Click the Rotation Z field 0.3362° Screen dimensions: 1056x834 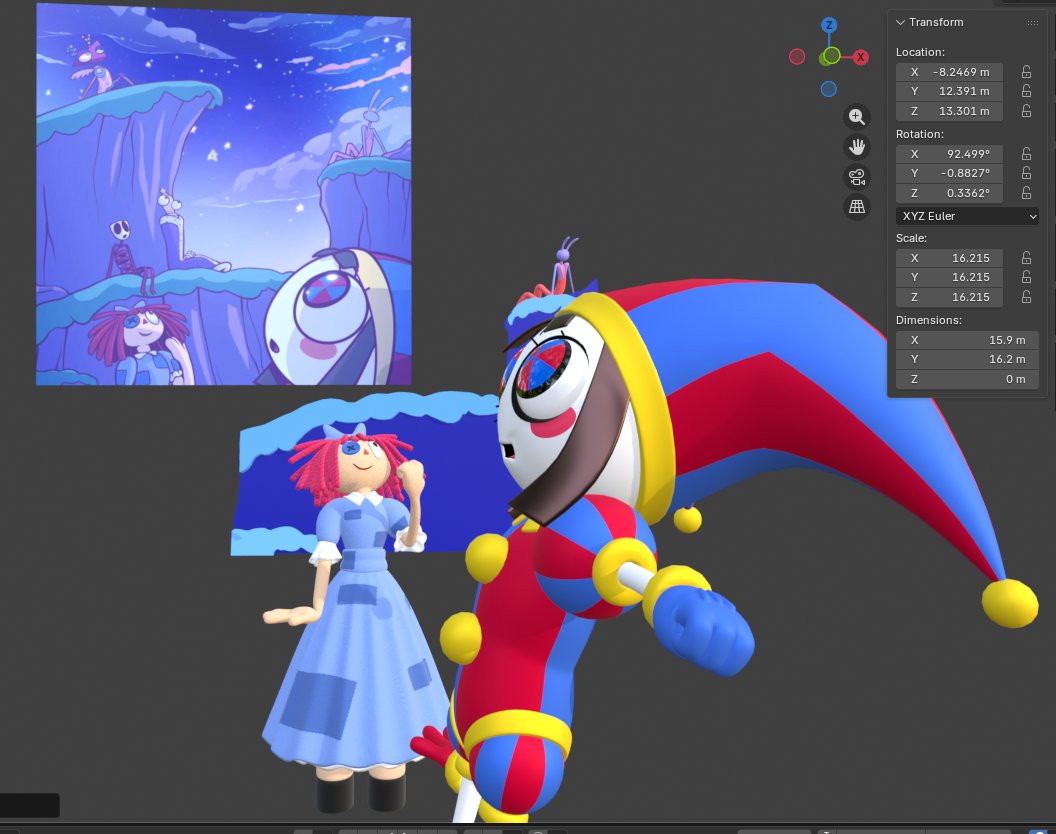coord(949,193)
